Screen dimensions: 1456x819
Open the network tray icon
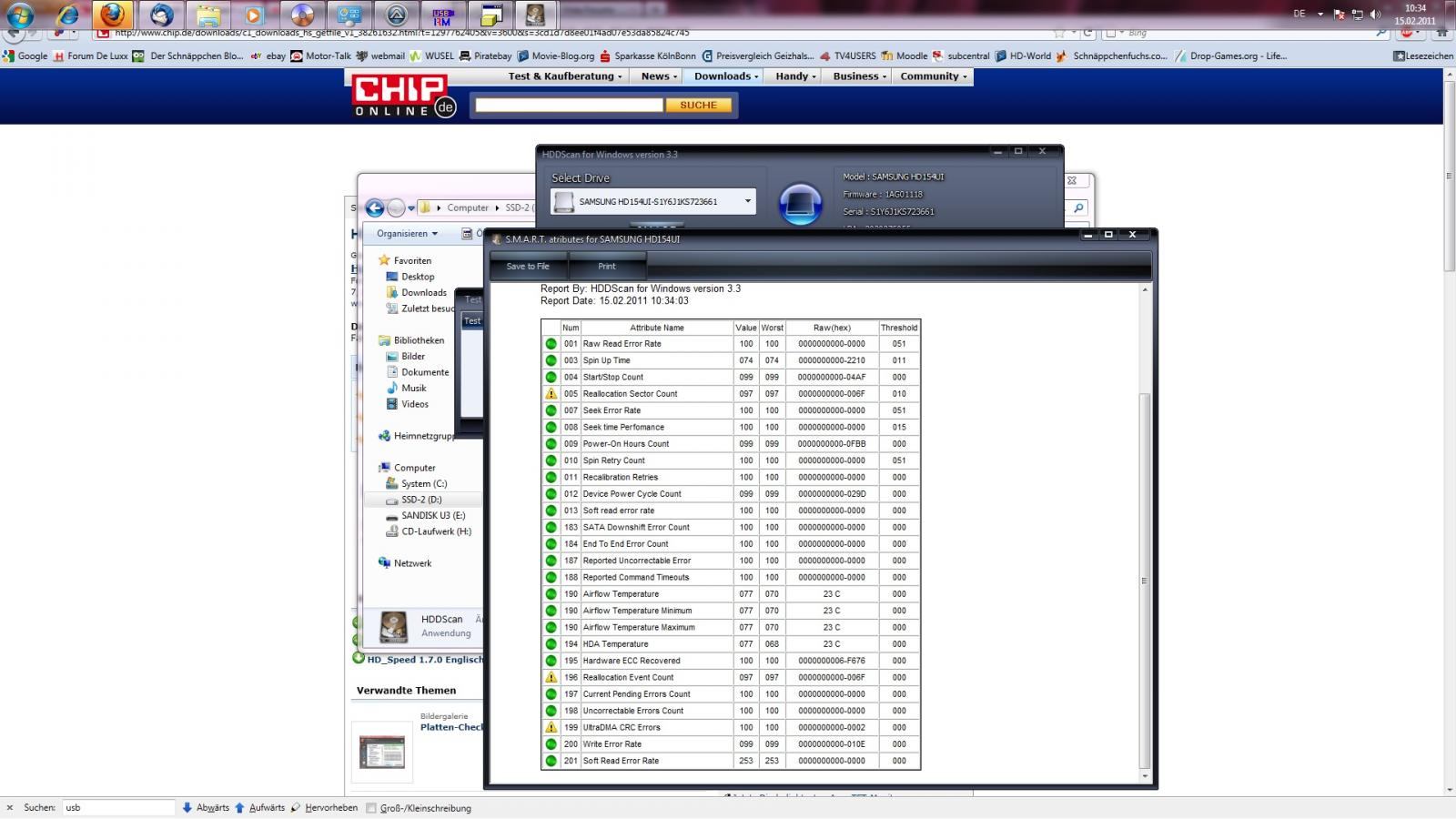coord(1358,14)
